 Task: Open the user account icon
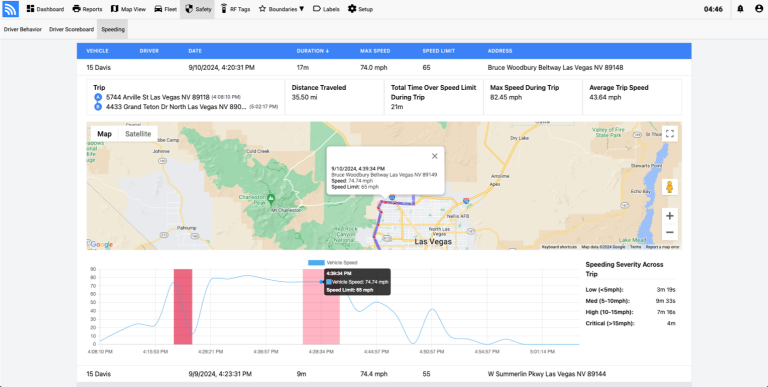759,9
